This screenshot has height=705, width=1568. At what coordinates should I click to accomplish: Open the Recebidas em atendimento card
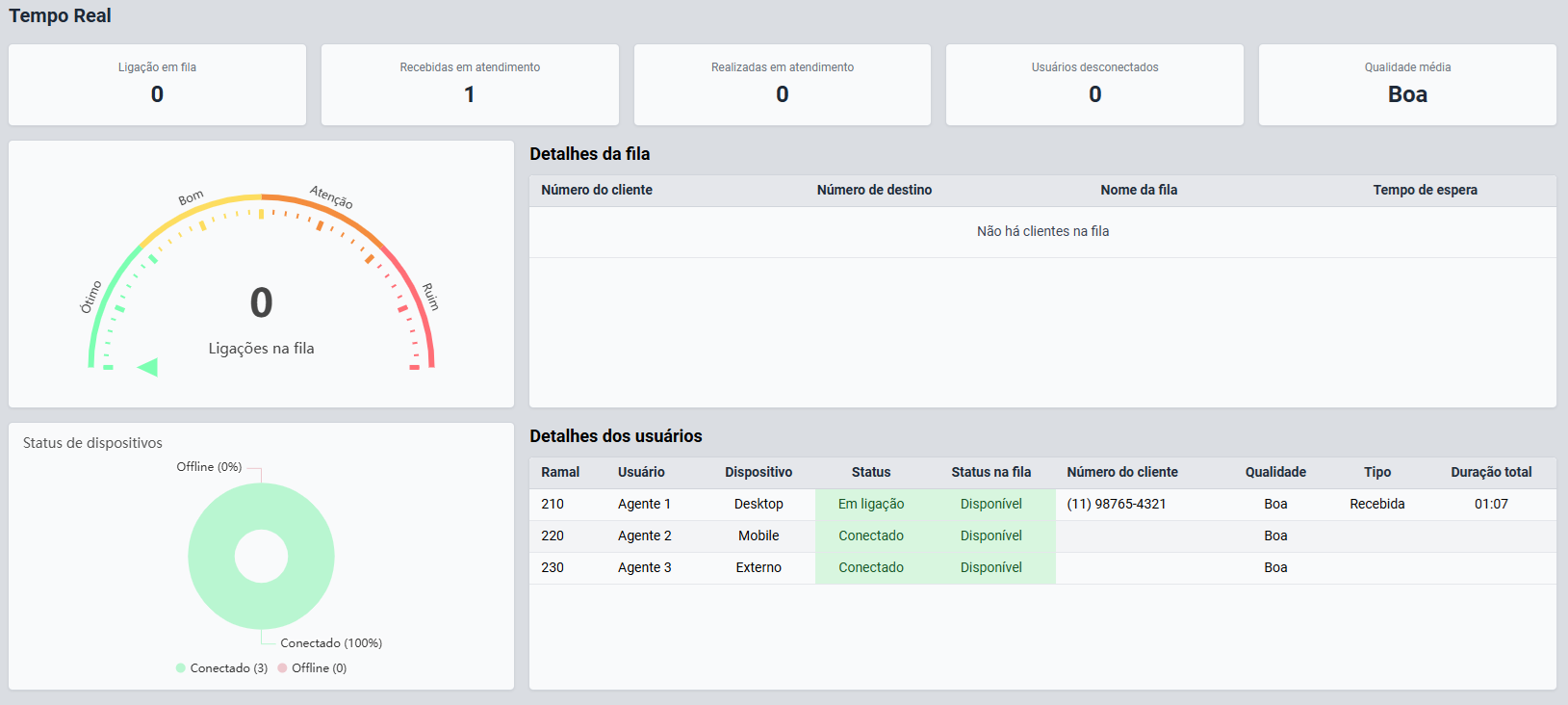coord(470,85)
